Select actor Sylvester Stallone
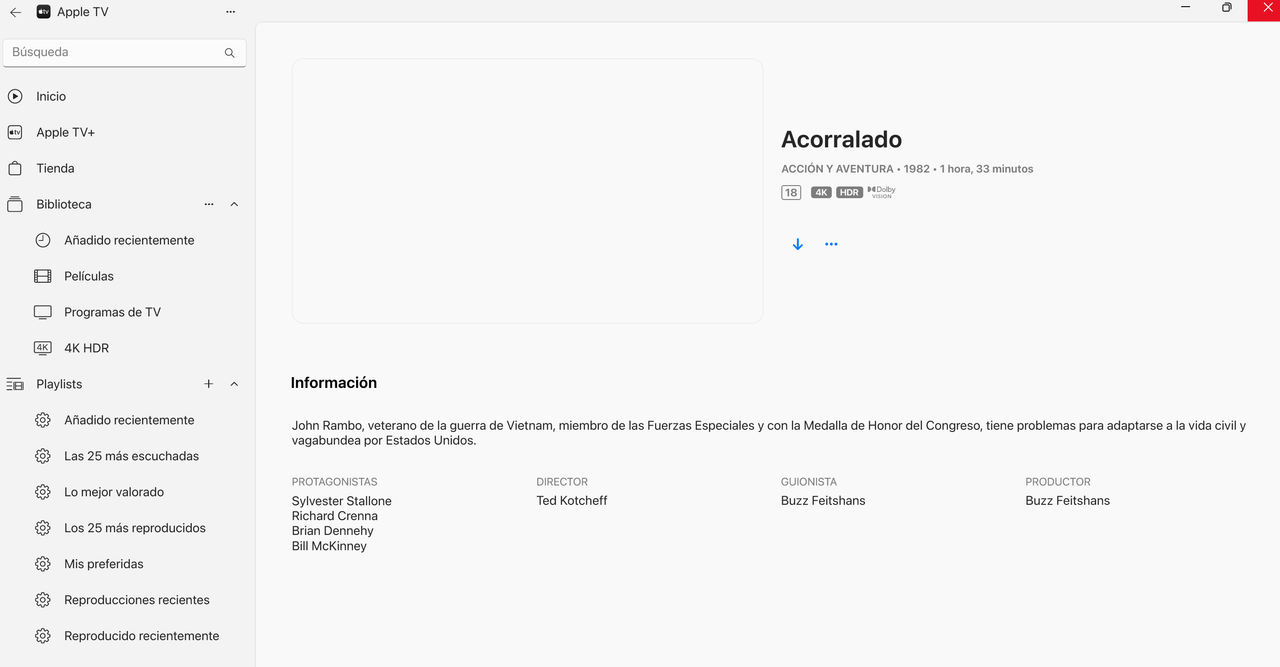 [342, 501]
